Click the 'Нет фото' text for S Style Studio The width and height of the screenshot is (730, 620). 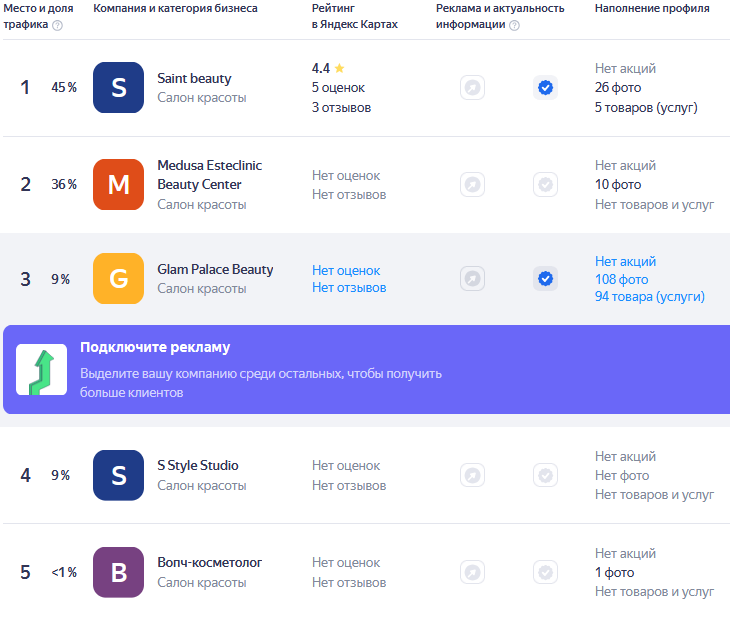click(622, 475)
